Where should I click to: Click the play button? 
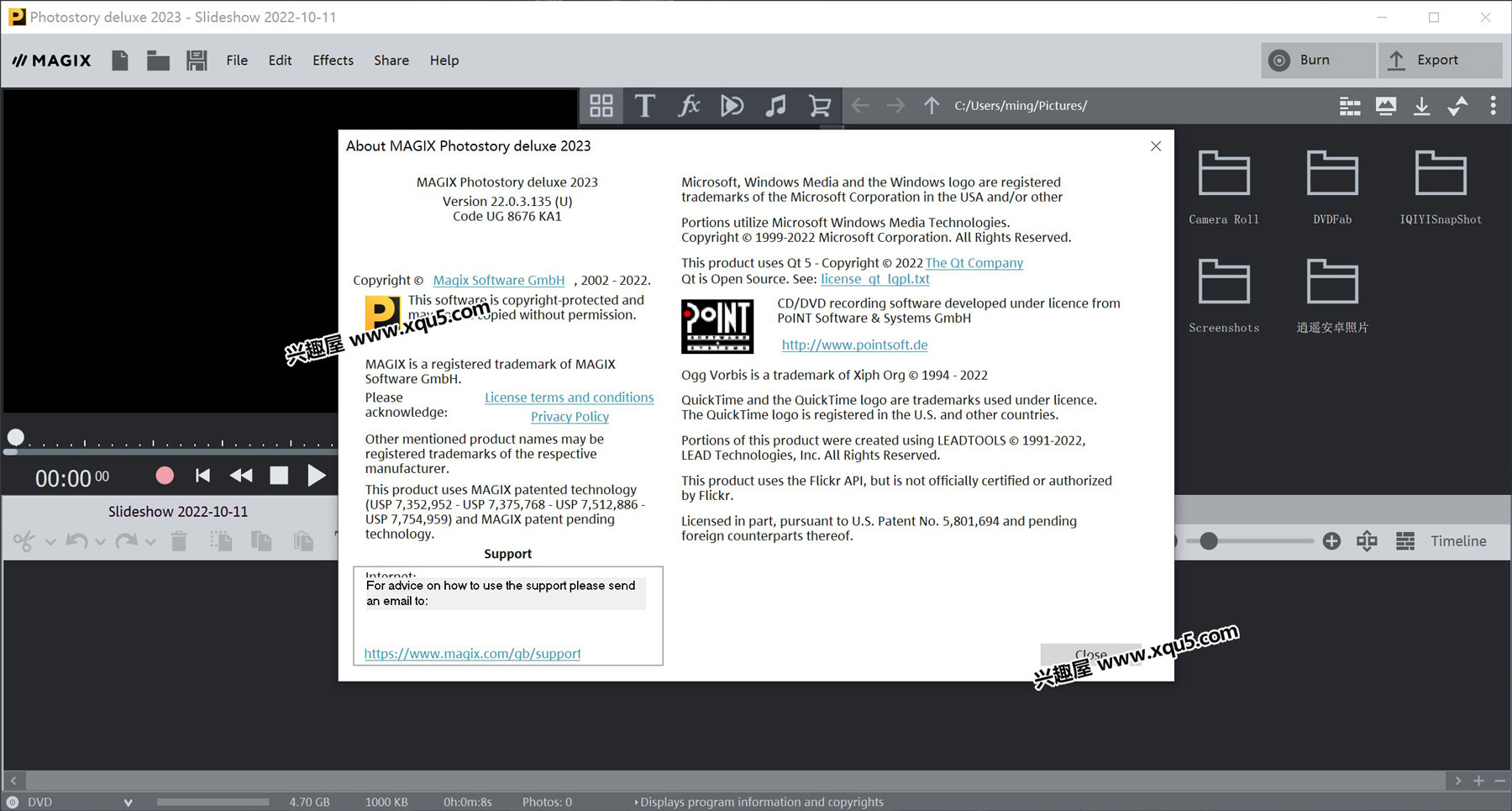pos(317,476)
